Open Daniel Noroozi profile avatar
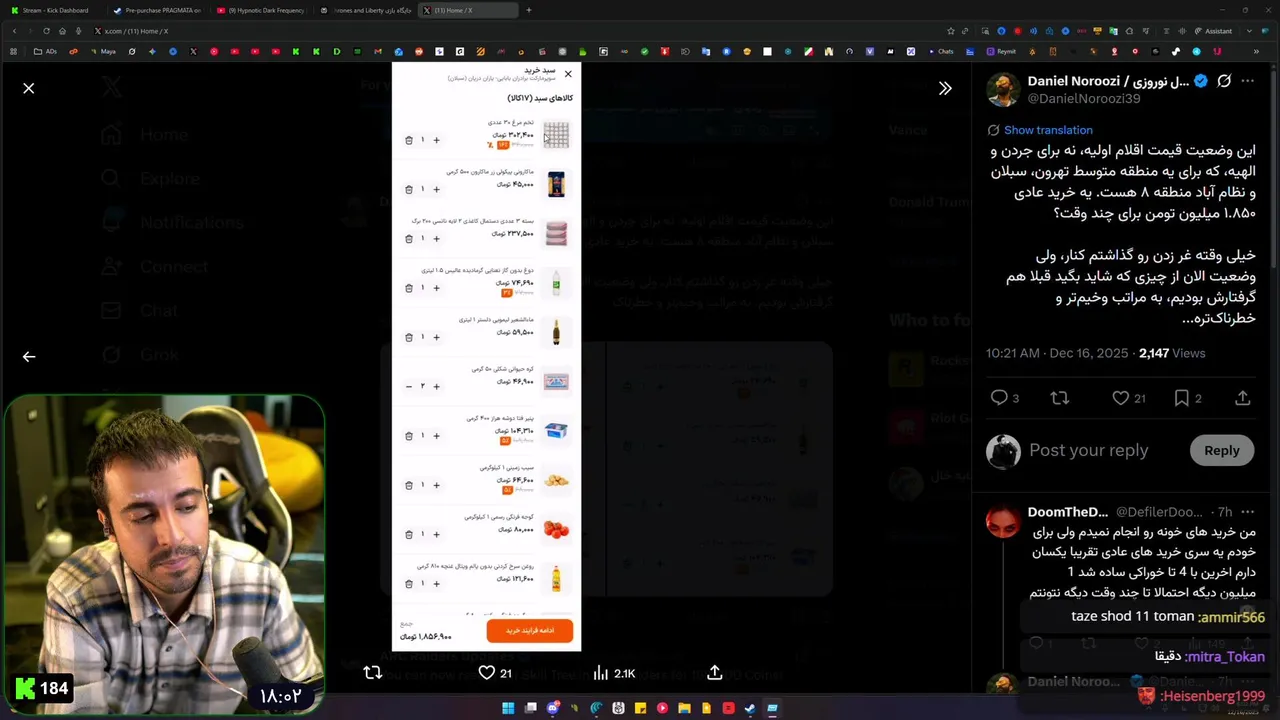This screenshot has width=1280, height=720. (x=1003, y=89)
